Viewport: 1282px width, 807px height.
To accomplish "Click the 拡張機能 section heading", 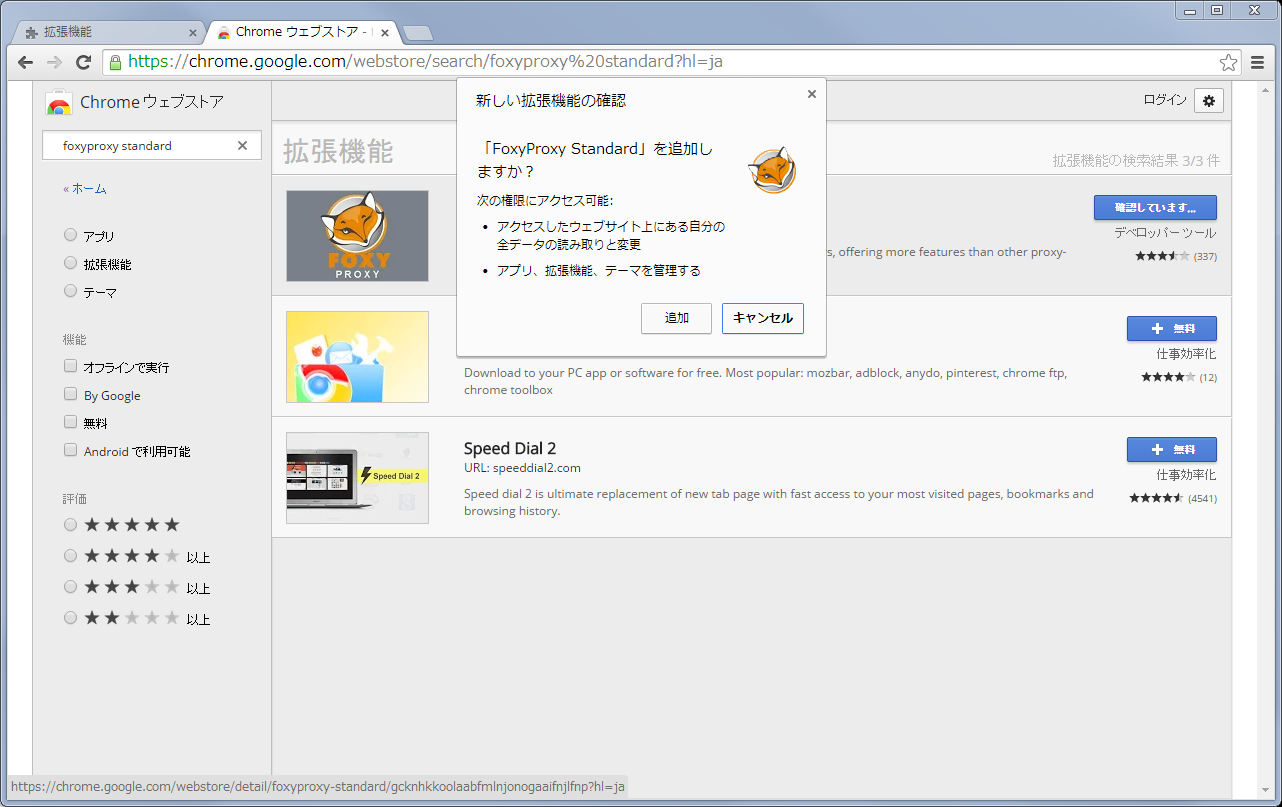I will (338, 151).
